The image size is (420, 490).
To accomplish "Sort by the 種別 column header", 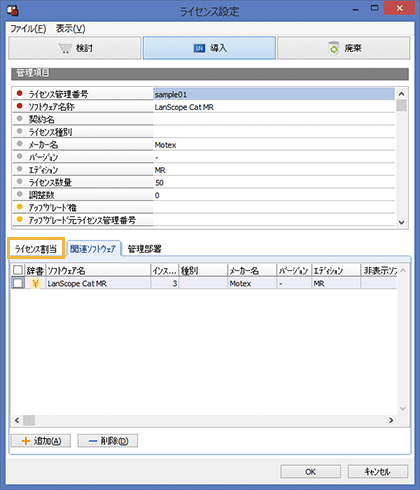I will (x=203, y=270).
